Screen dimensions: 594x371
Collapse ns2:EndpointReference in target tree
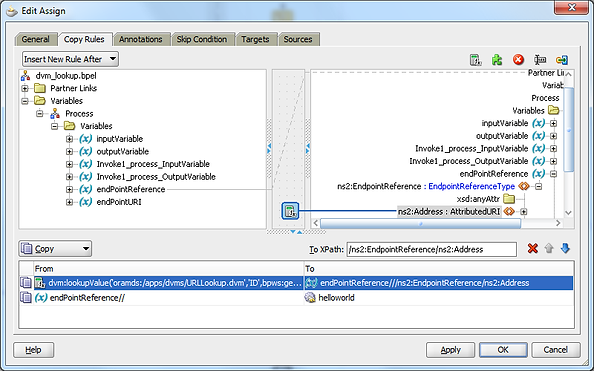pyautogui.click(x=538, y=186)
